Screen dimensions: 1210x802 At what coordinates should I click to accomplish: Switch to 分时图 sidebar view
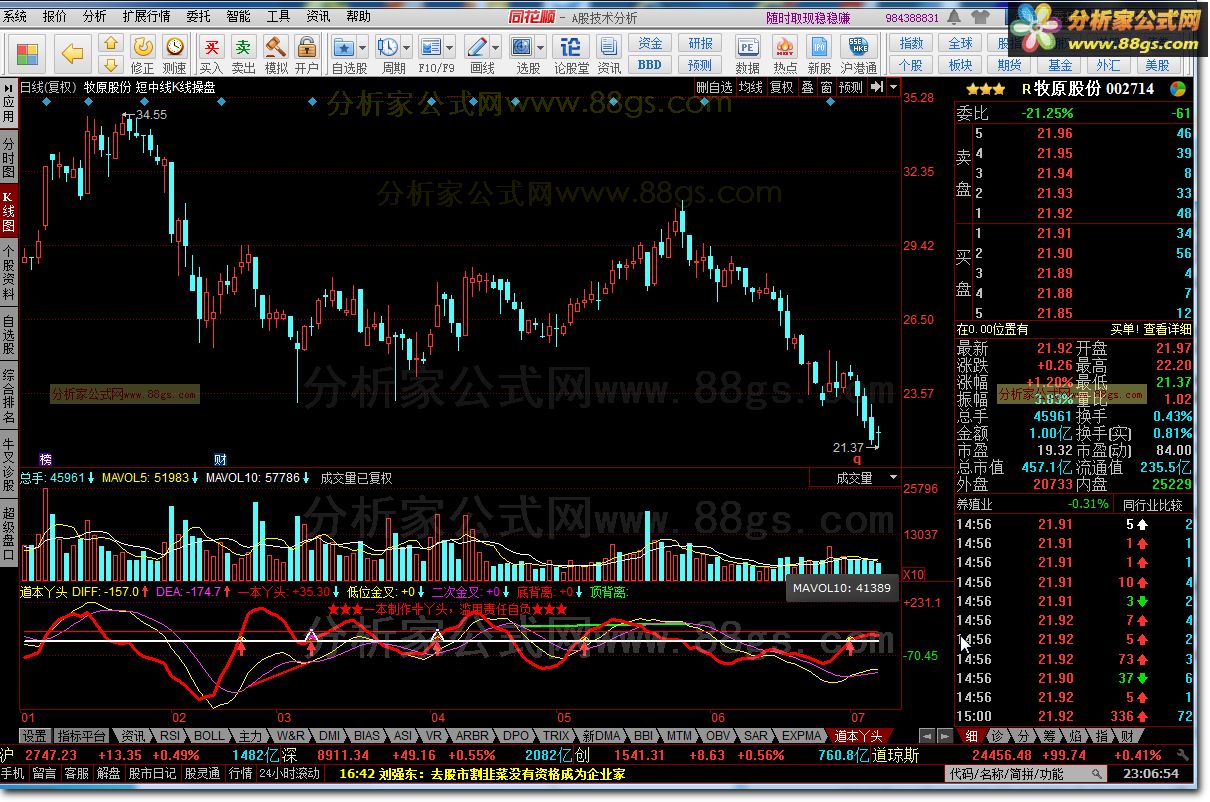(8, 157)
